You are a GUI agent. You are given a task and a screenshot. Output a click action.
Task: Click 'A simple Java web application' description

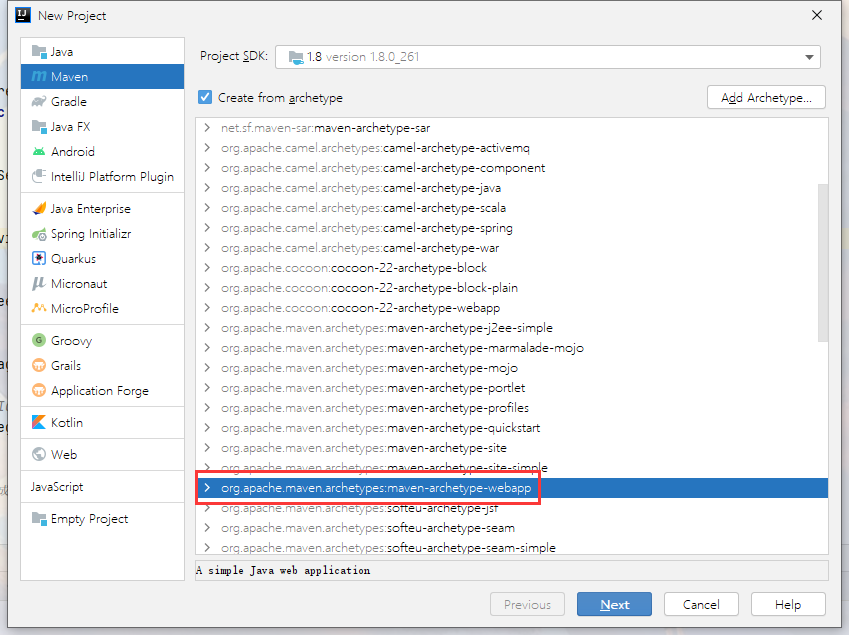[283, 570]
